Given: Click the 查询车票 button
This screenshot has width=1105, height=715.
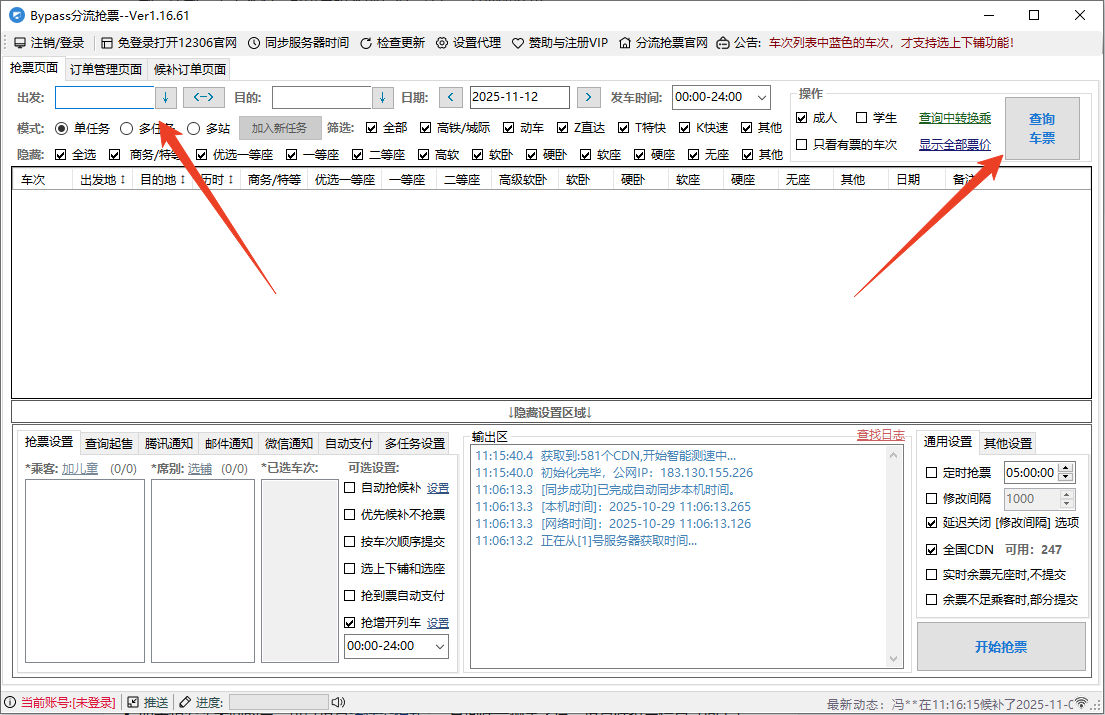Looking at the screenshot, I should click(1042, 129).
